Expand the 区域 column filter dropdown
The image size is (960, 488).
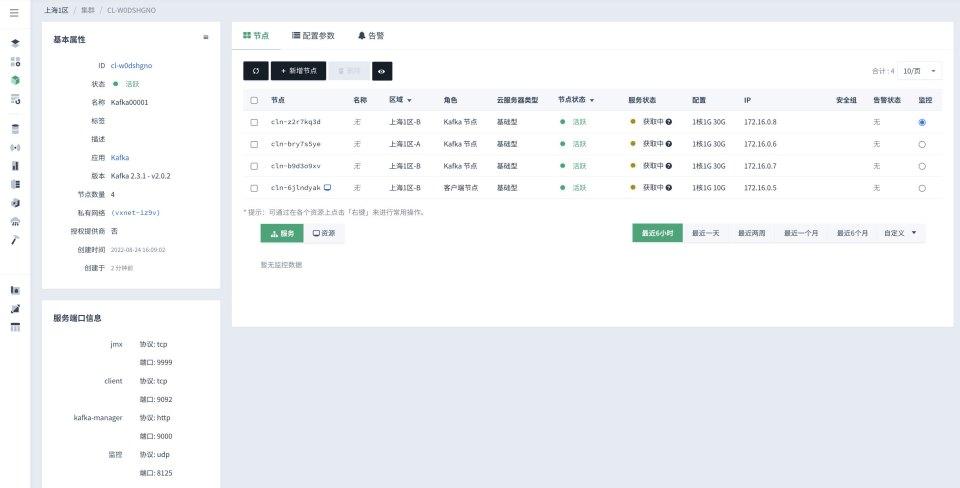409,101
